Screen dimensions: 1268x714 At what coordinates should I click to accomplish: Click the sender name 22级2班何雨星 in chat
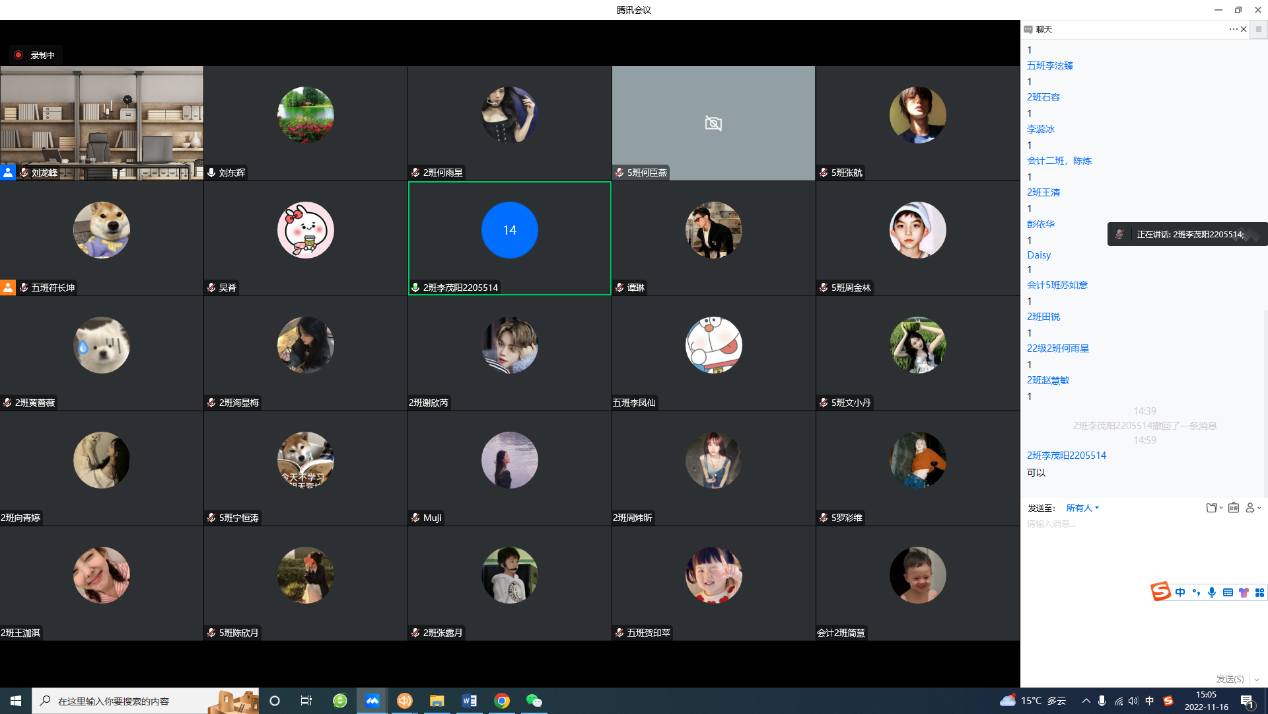click(1058, 349)
